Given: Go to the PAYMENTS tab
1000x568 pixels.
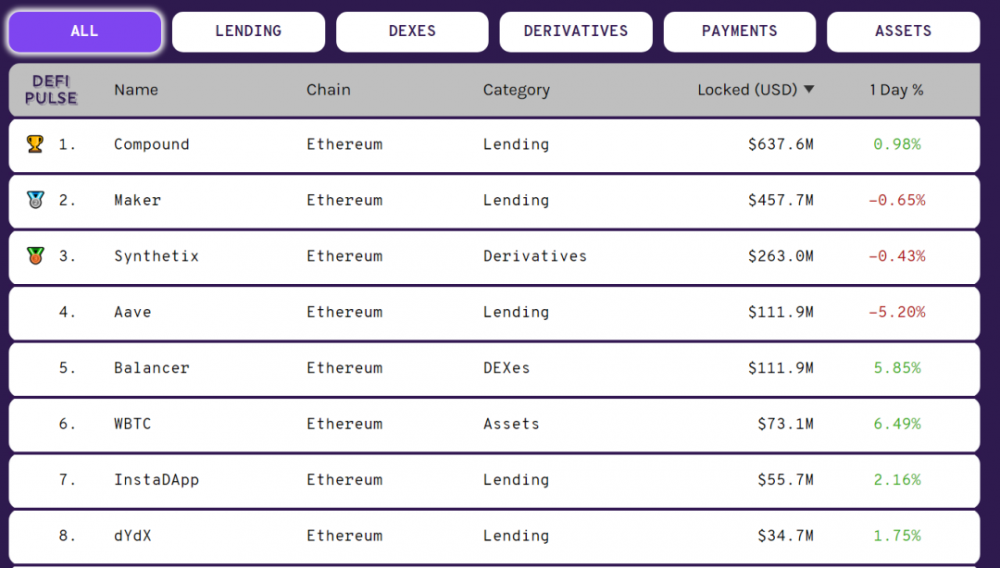Looking at the screenshot, I should pos(740,31).
